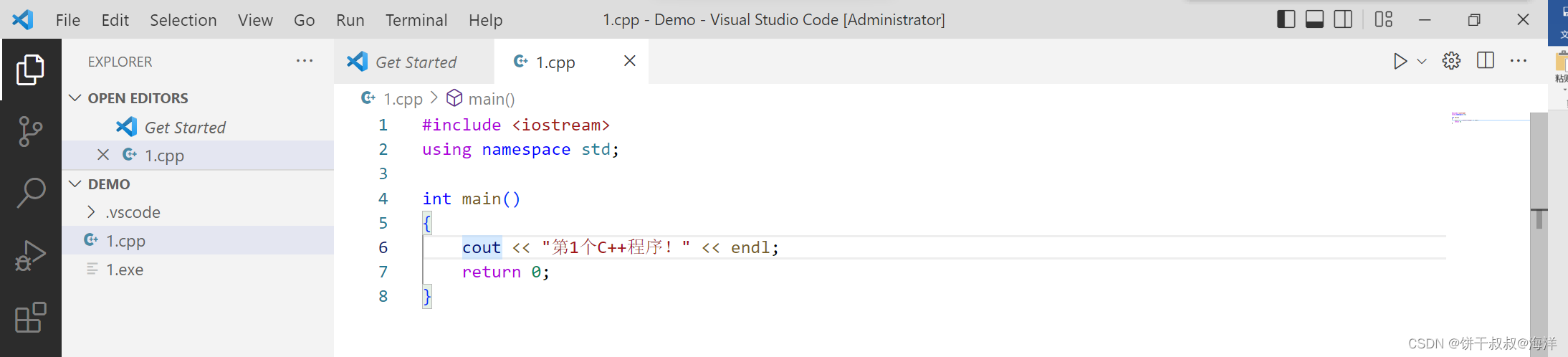Open 1.cpp under the DEMO folder
This screenshot has width=1568, height=357.
[198, 241]
